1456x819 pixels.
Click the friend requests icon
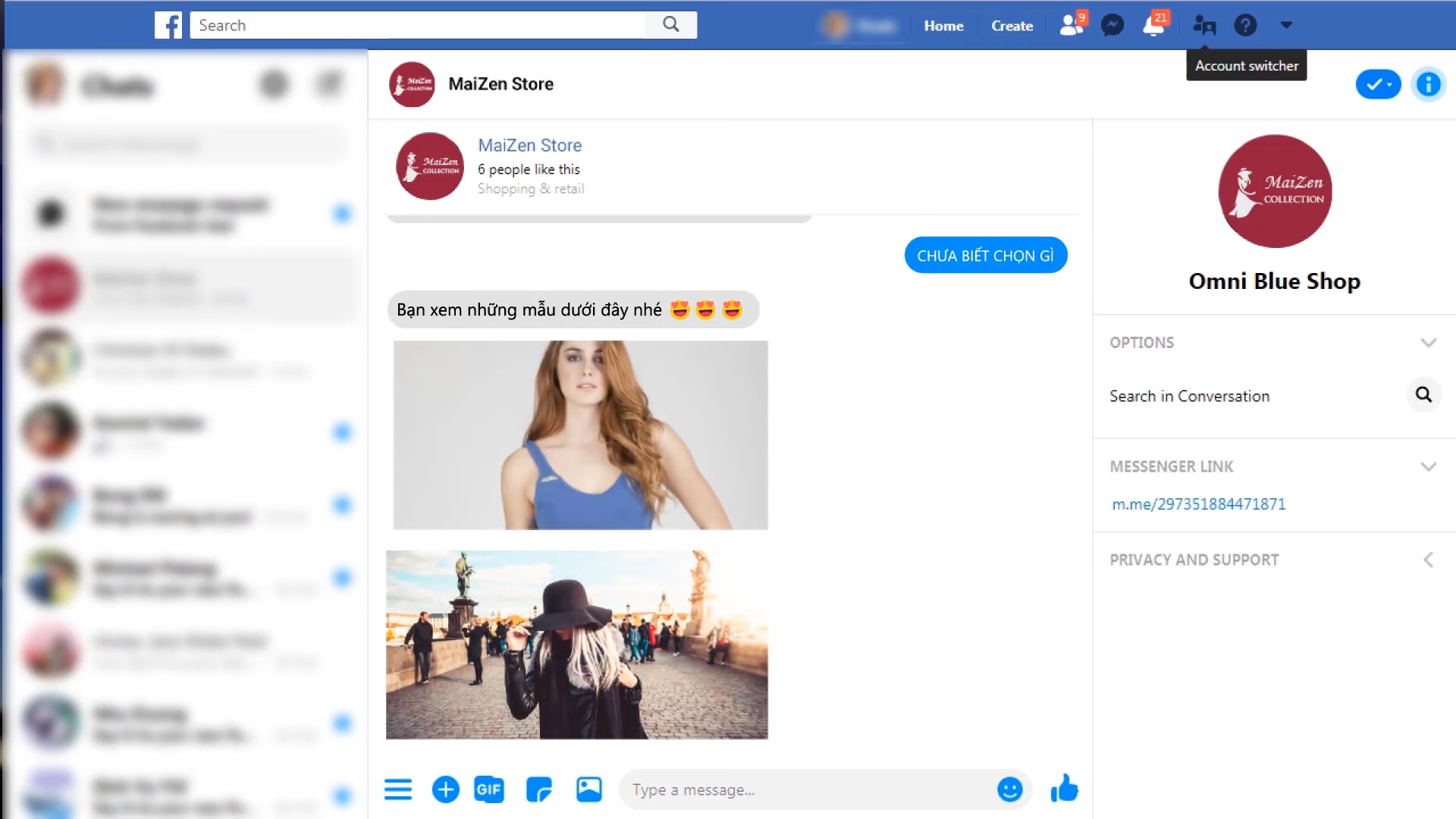point(1069,25)
